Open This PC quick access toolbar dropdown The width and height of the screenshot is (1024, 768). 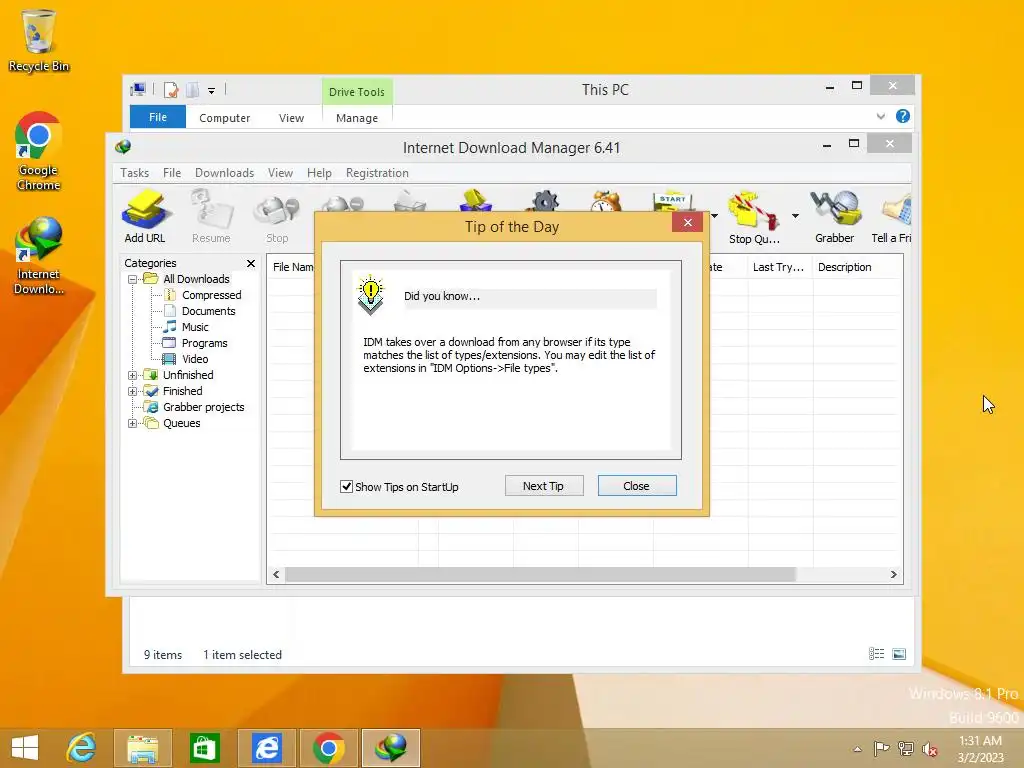pyautogui.click(x=212, y=90)
